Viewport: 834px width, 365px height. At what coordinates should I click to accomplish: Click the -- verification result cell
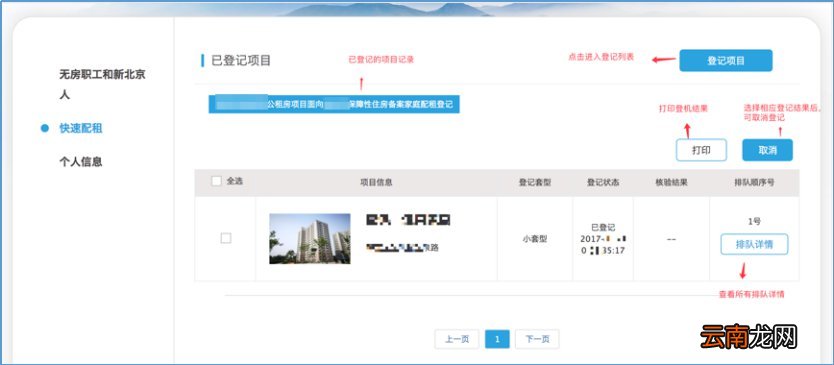coord(671,239)
